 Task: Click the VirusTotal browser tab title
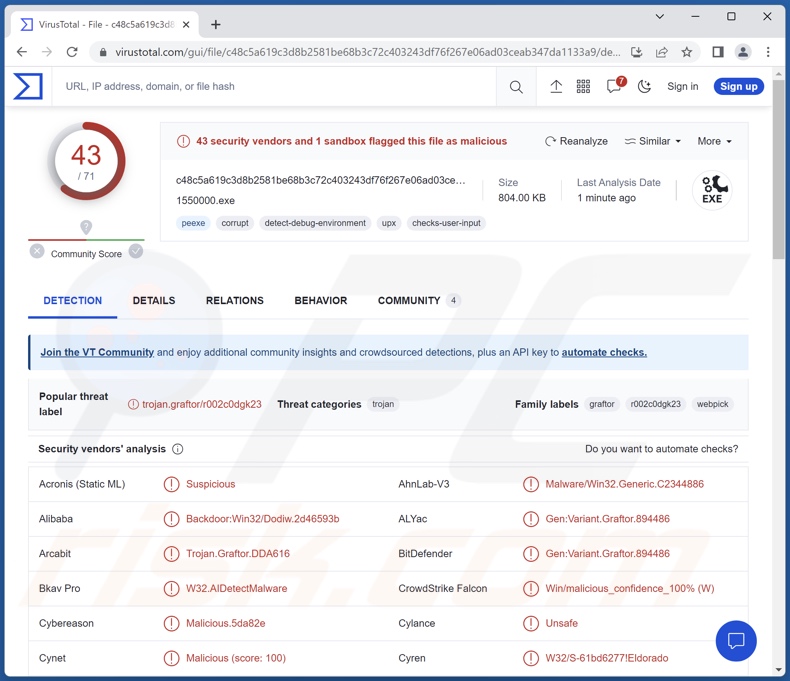(x=106, y=24)
